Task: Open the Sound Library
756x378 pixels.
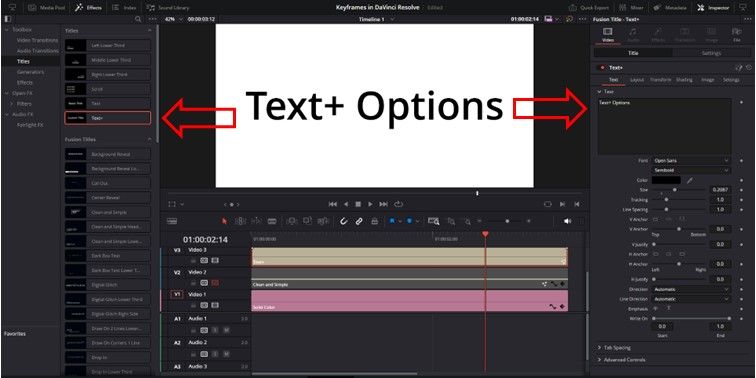Action: click(x=168, y=8)
